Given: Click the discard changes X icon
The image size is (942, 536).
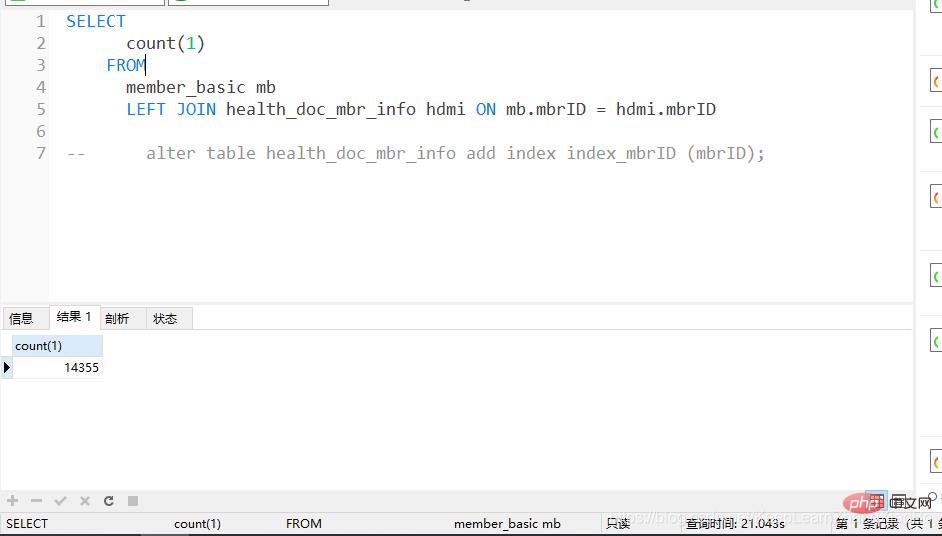Looking at the screenshot, I should (85, 501).
